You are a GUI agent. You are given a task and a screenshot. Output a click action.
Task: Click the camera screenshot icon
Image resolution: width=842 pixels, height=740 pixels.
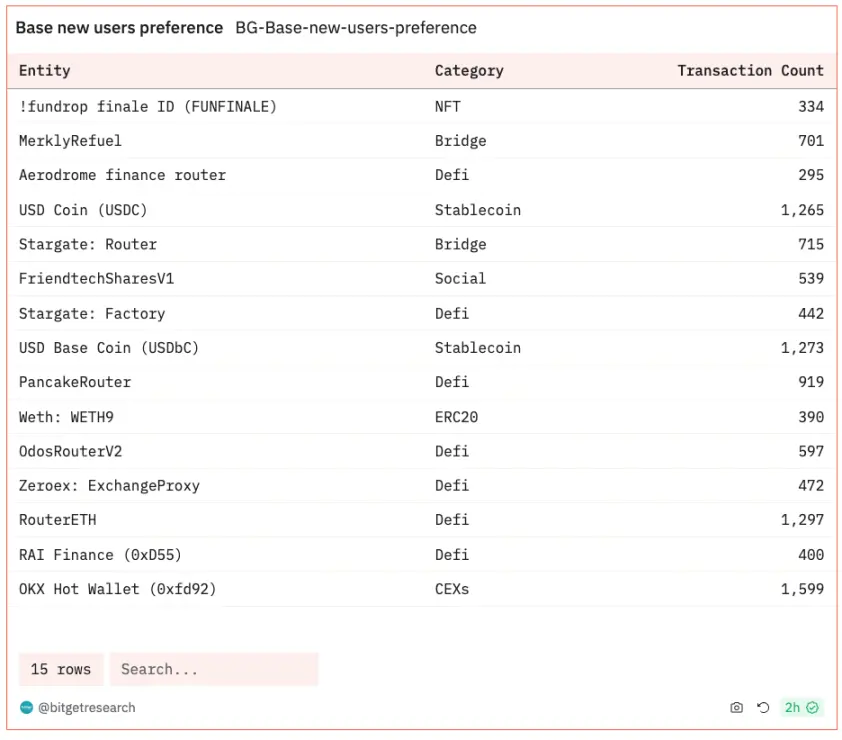coord(737,708)
